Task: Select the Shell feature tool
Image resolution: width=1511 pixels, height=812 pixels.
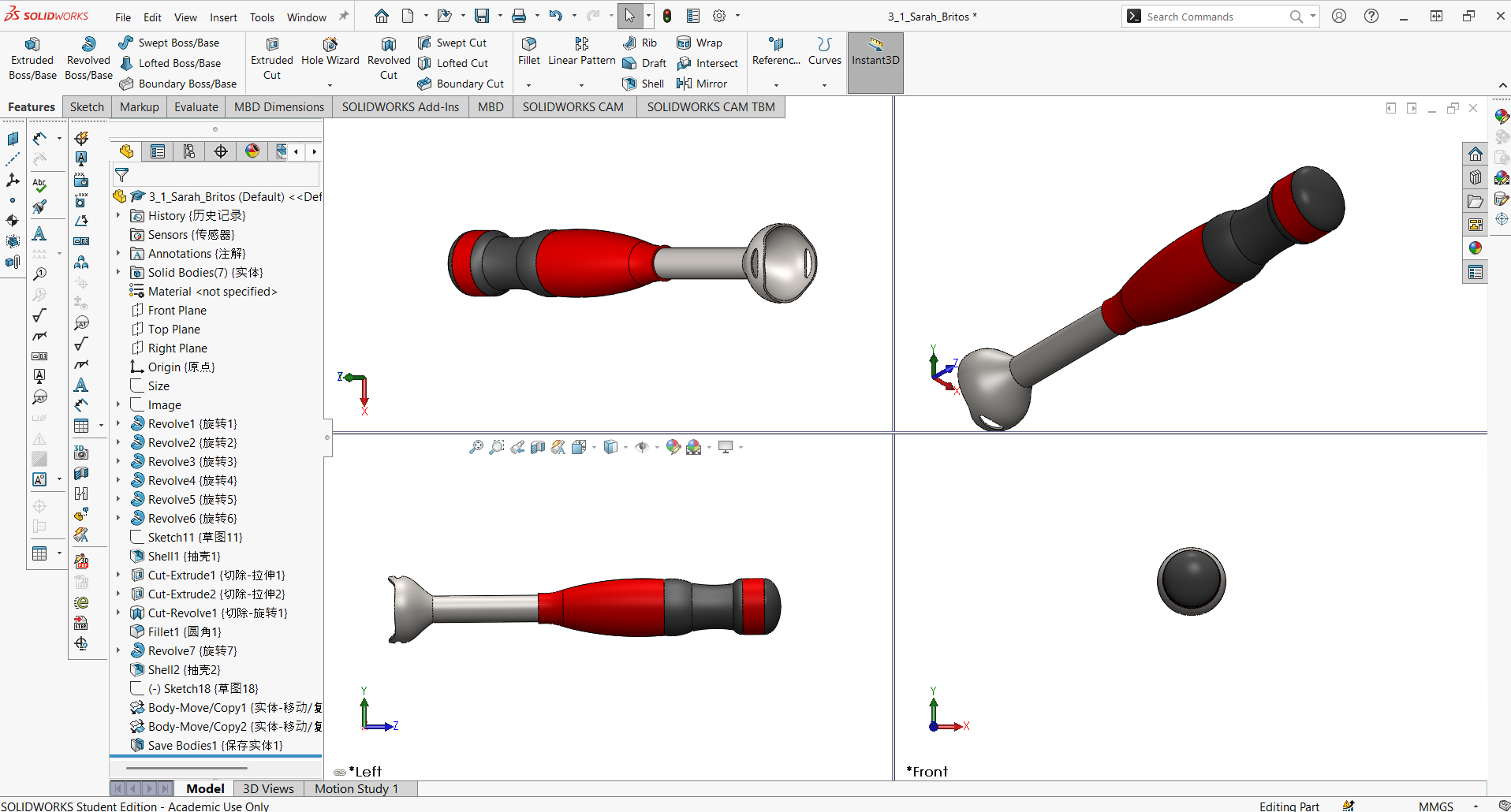Action: tap(644, 84)
